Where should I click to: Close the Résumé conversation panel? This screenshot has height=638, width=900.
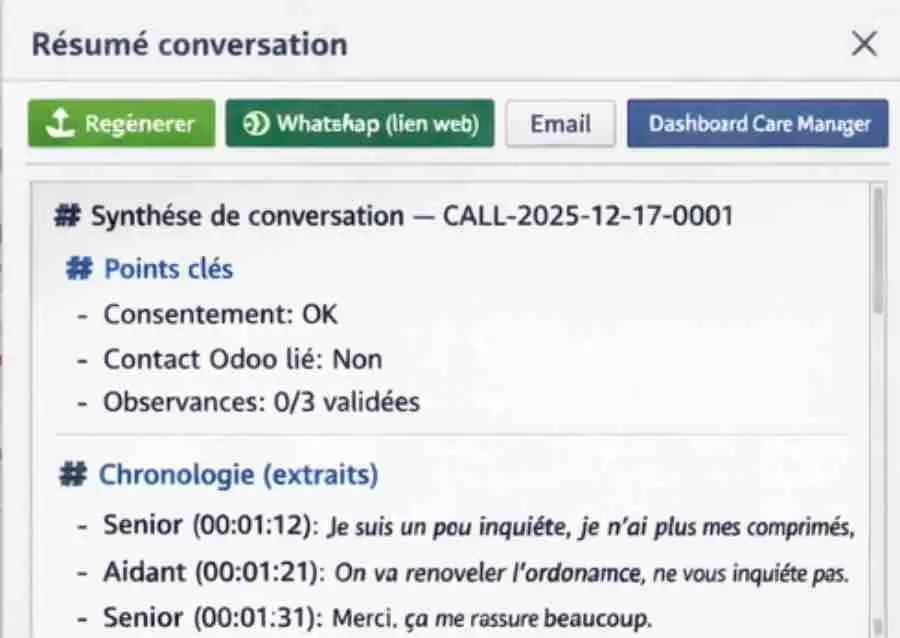(x=863, y=44)
